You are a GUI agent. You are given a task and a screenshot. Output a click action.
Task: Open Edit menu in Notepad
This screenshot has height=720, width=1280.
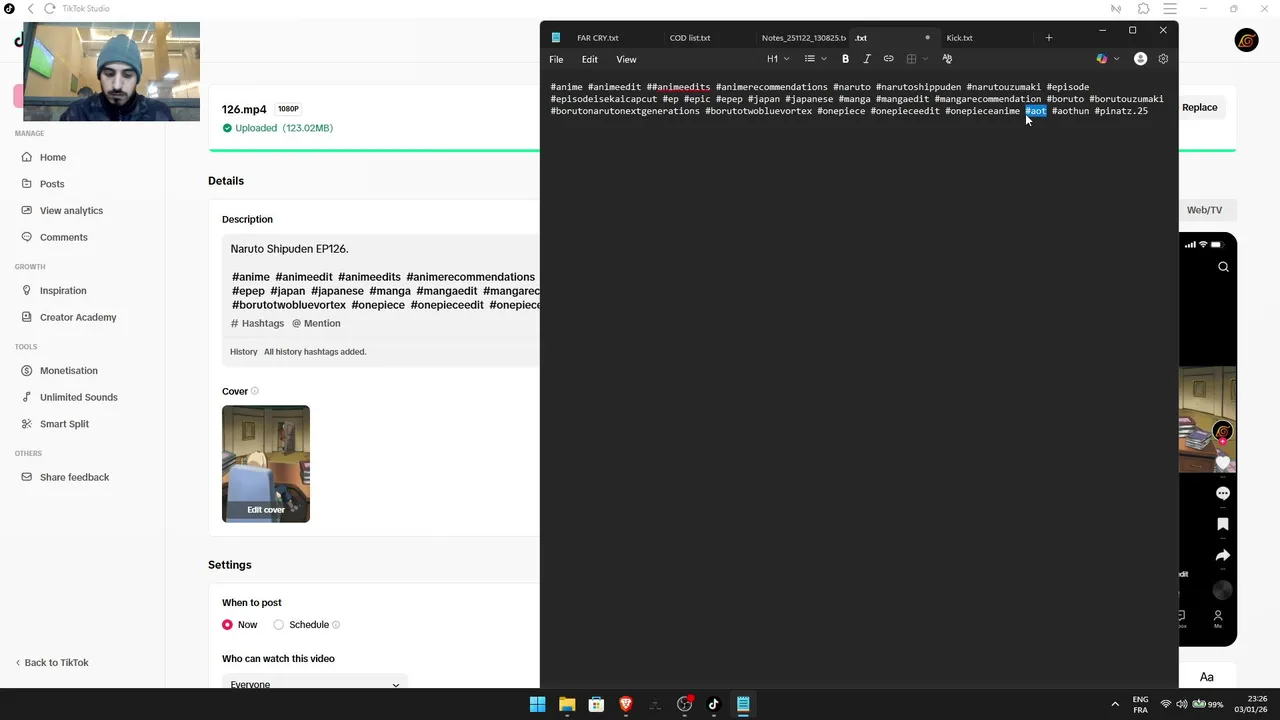tap(590, 59)
